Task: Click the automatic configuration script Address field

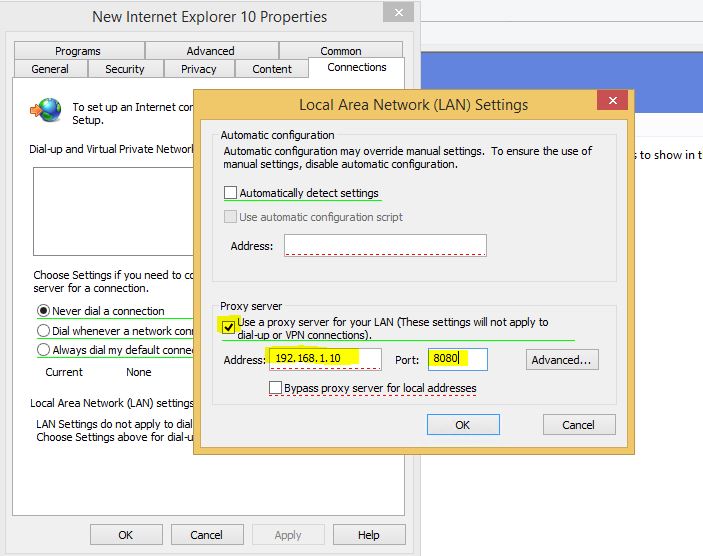Action: pos(385,245)
